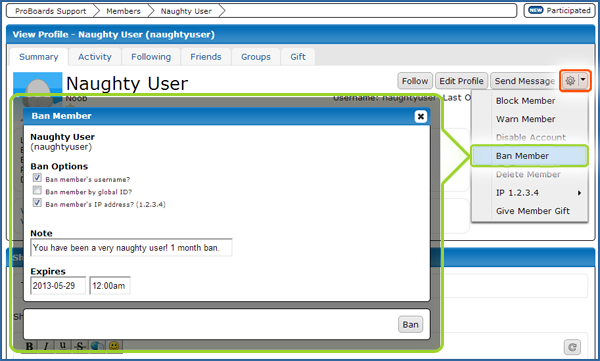
Task: Toggle Ban member's IP address checkbox
Action: point(37,203)
